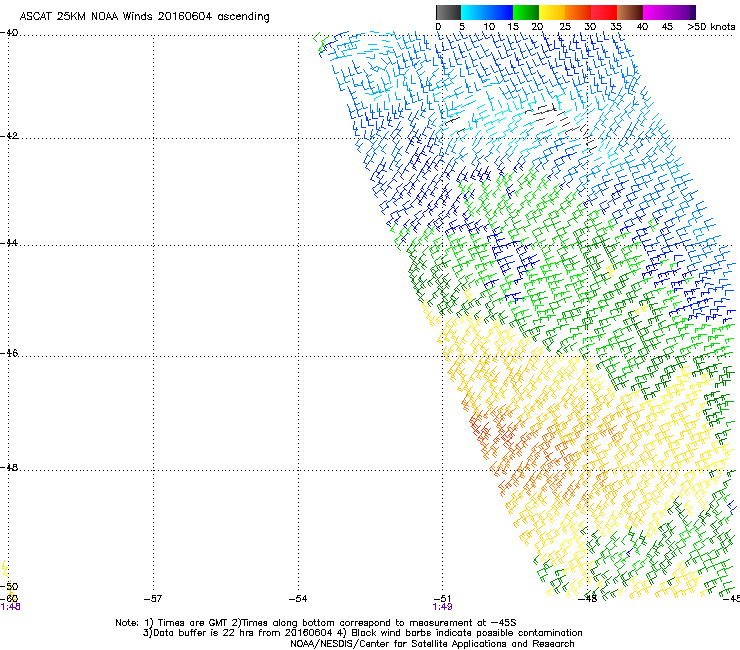This screenshot has height=650, width=740.
Task: Click the '-40' latitude axis label
Action: tap(9, 33)
